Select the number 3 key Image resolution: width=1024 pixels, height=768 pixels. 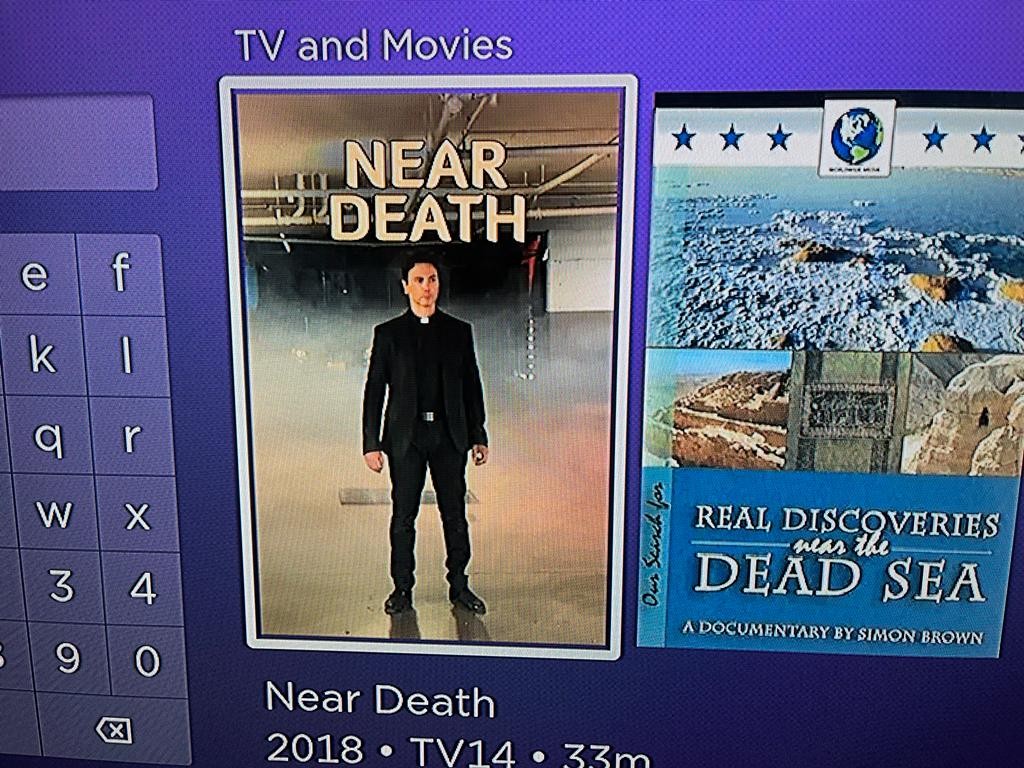62,586
